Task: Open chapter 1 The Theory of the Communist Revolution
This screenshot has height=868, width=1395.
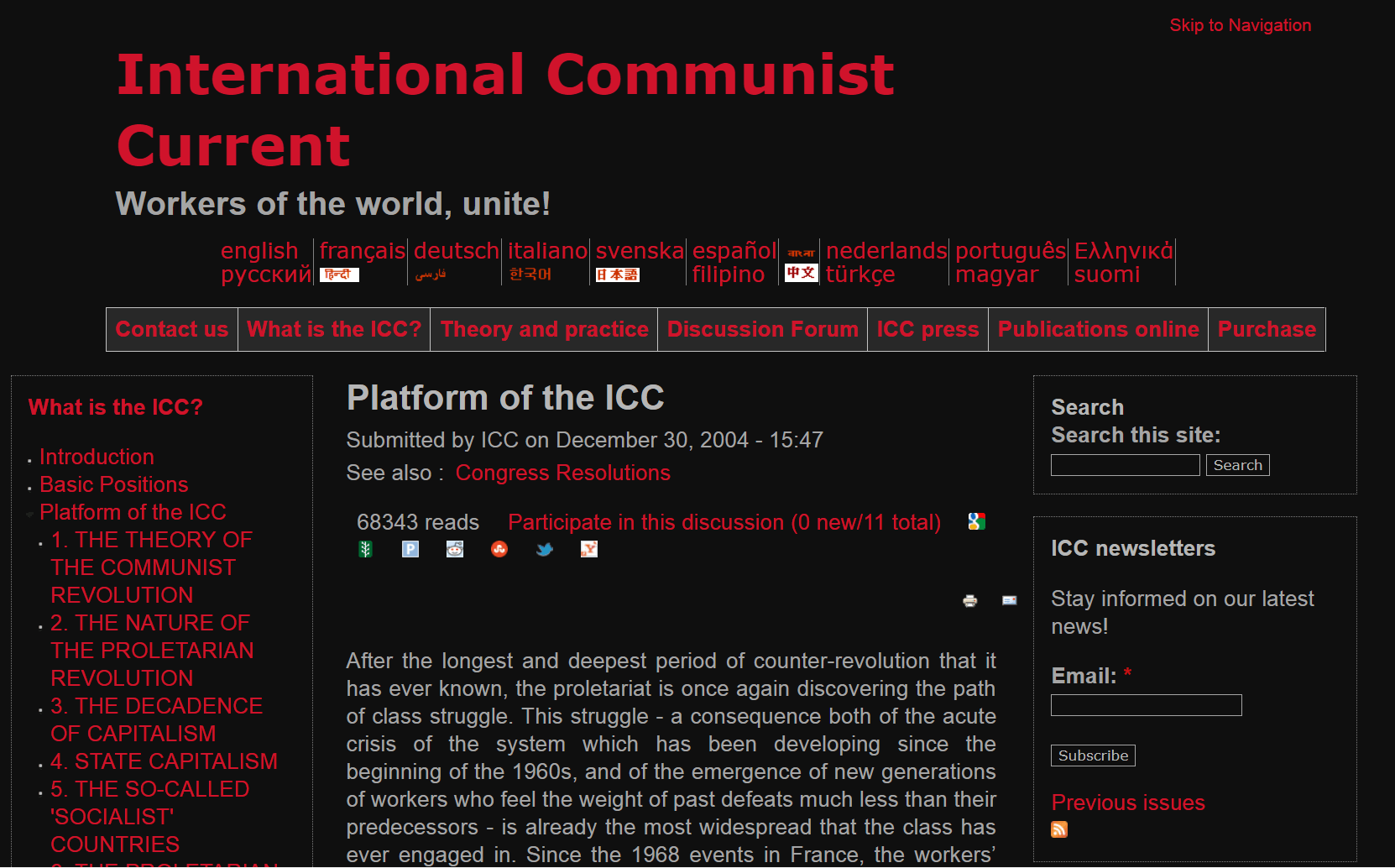Action: (151, 567)
